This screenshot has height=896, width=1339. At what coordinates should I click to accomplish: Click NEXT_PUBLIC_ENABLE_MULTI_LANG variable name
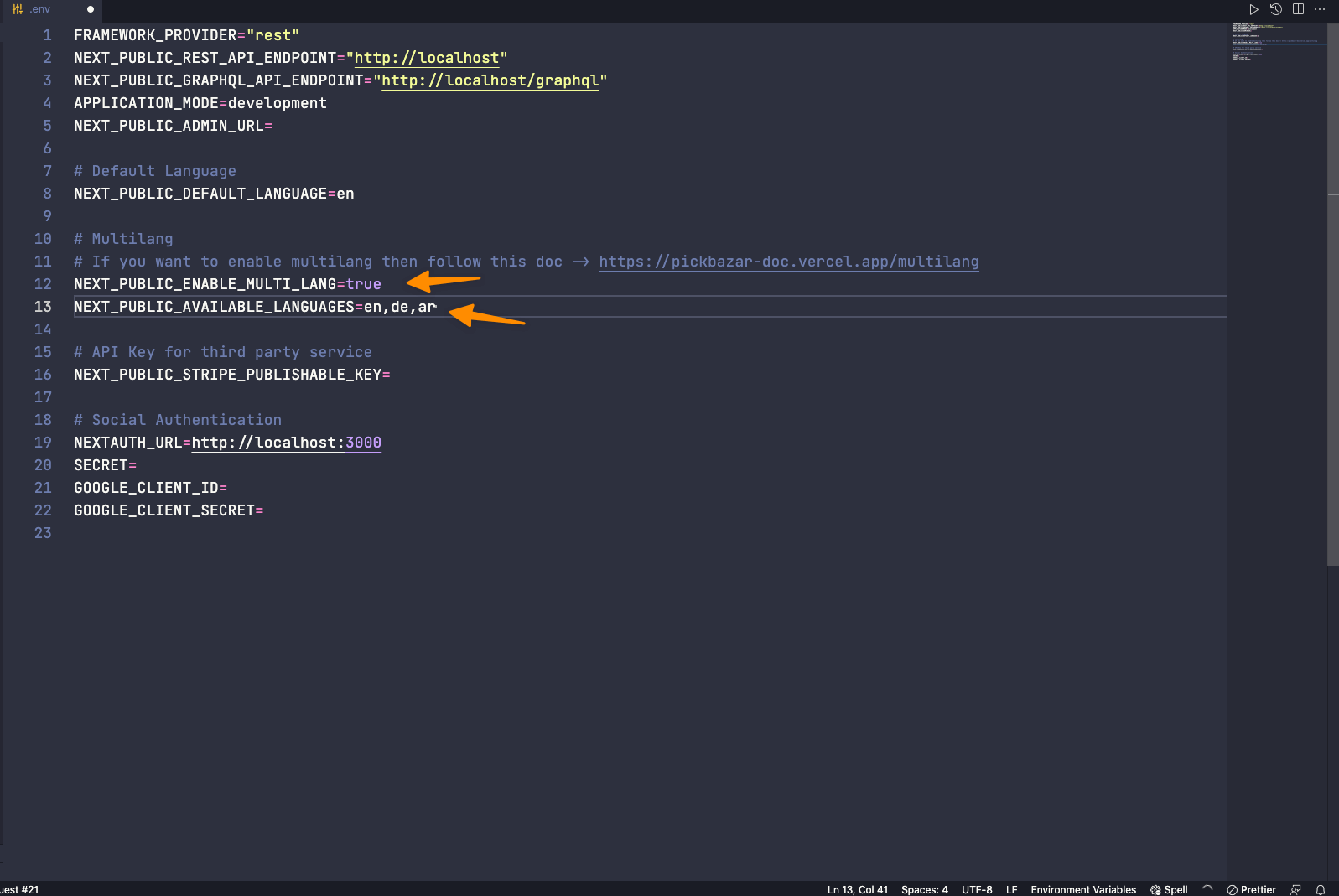coord(205,284)
